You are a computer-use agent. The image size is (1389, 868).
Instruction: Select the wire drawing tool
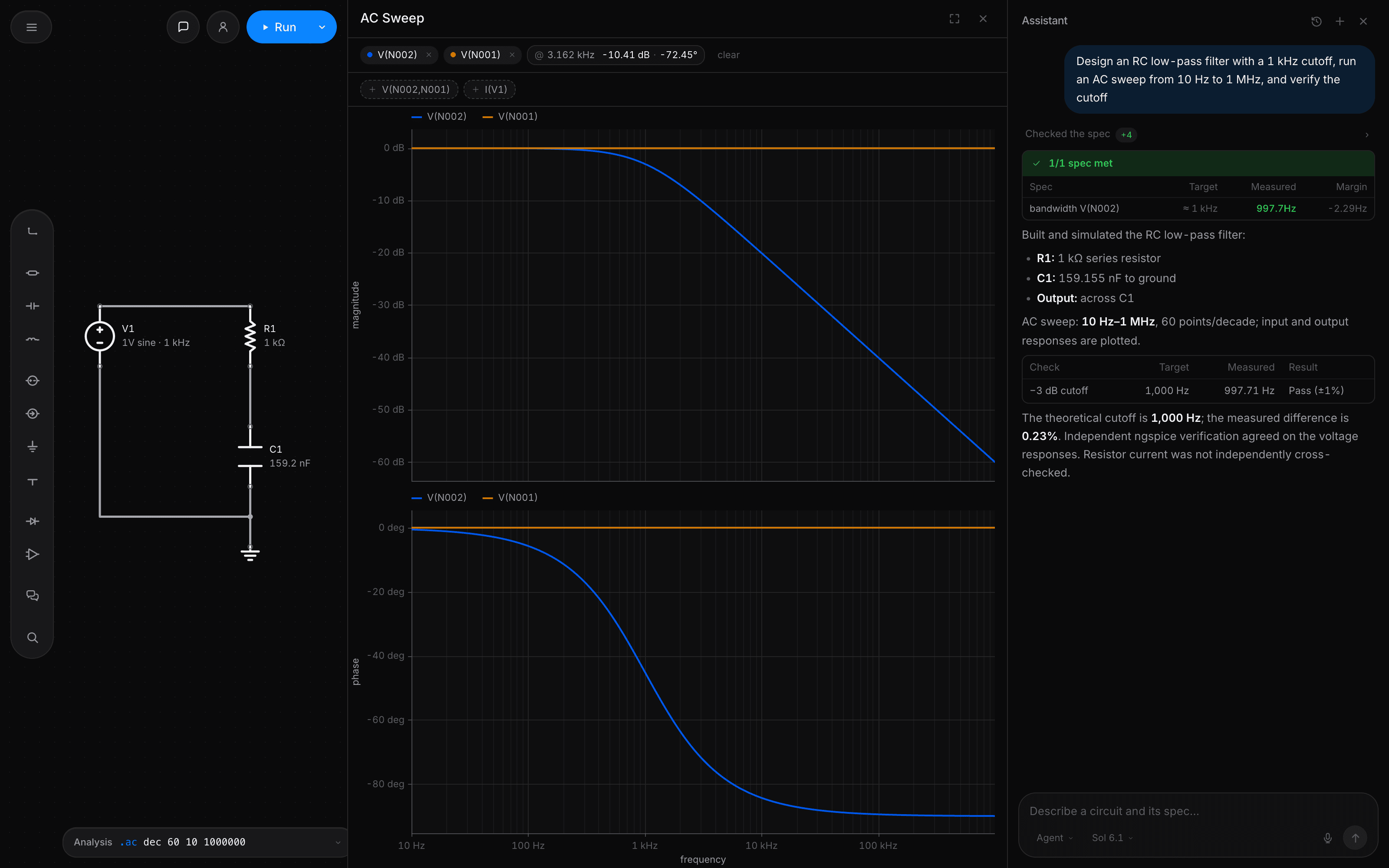tap(33, 231)
